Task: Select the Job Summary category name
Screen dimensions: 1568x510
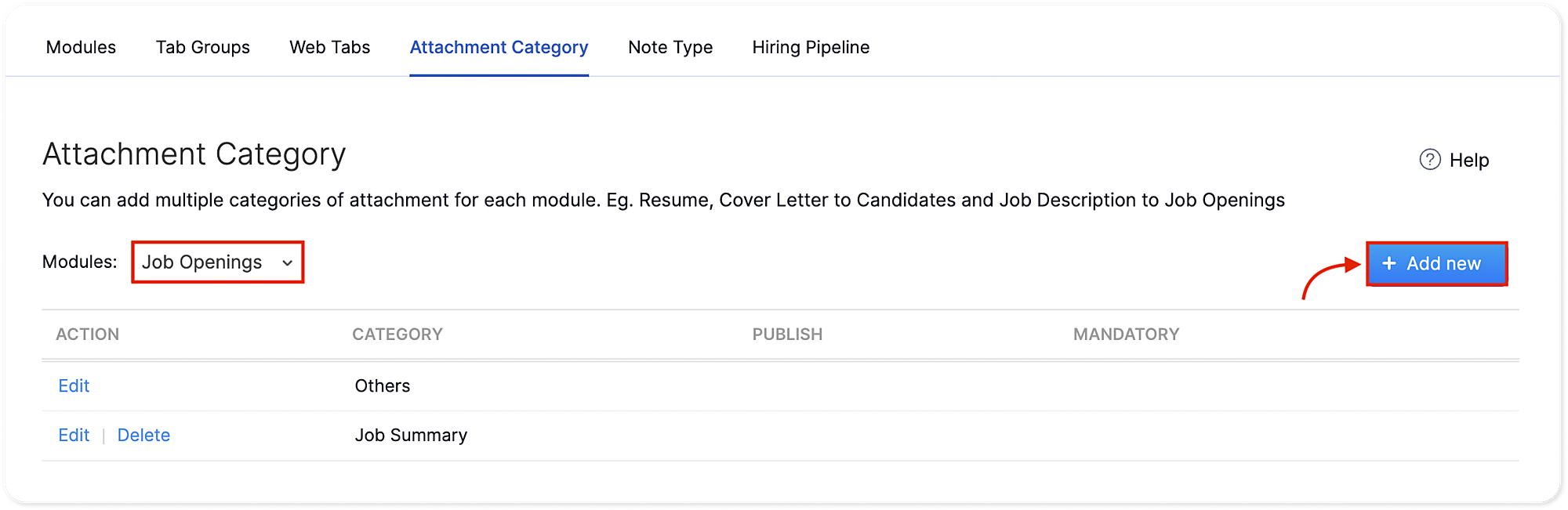Action: coord(411,435)
